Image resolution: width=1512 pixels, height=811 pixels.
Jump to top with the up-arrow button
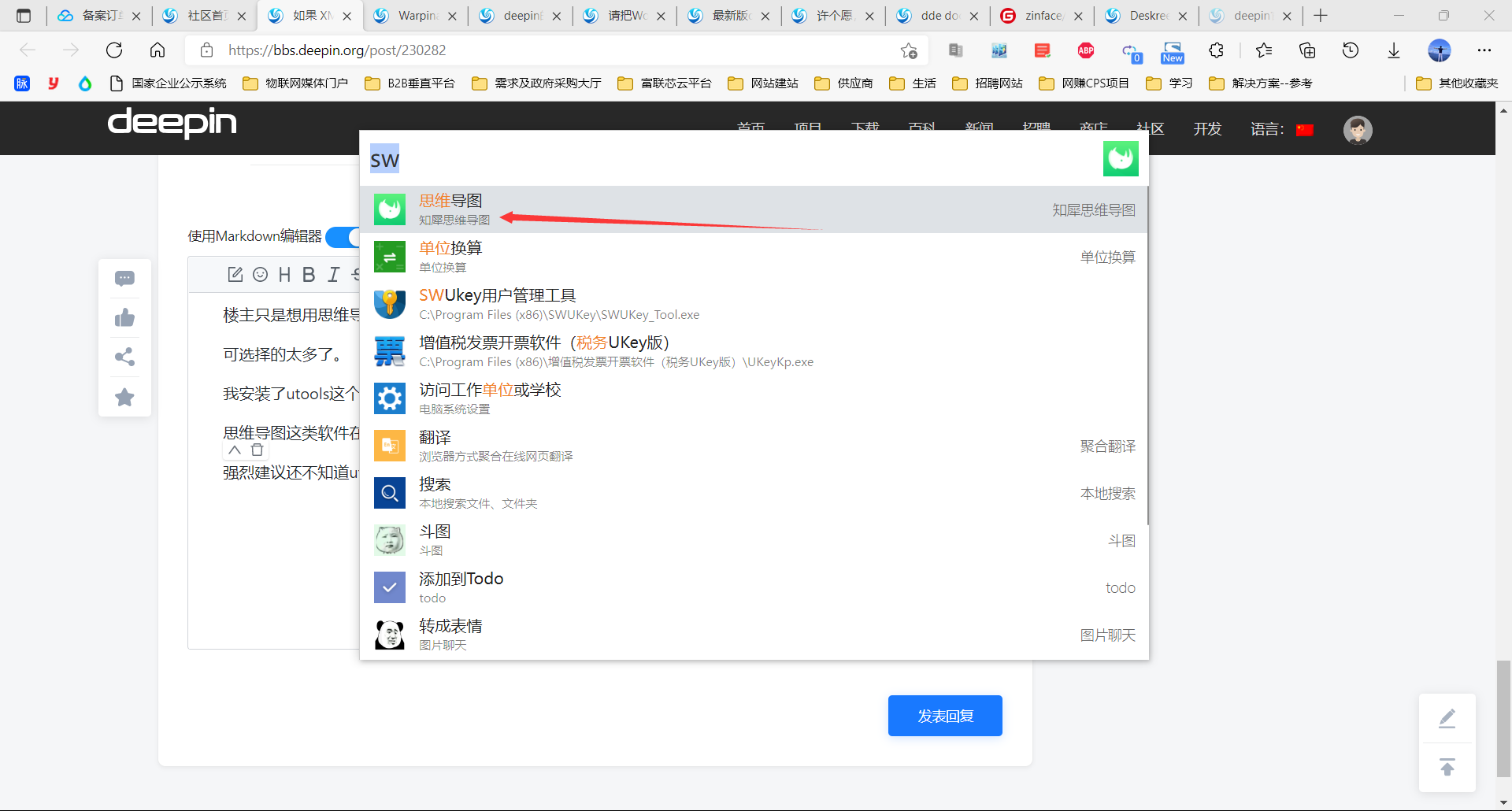coord(1447,767)
